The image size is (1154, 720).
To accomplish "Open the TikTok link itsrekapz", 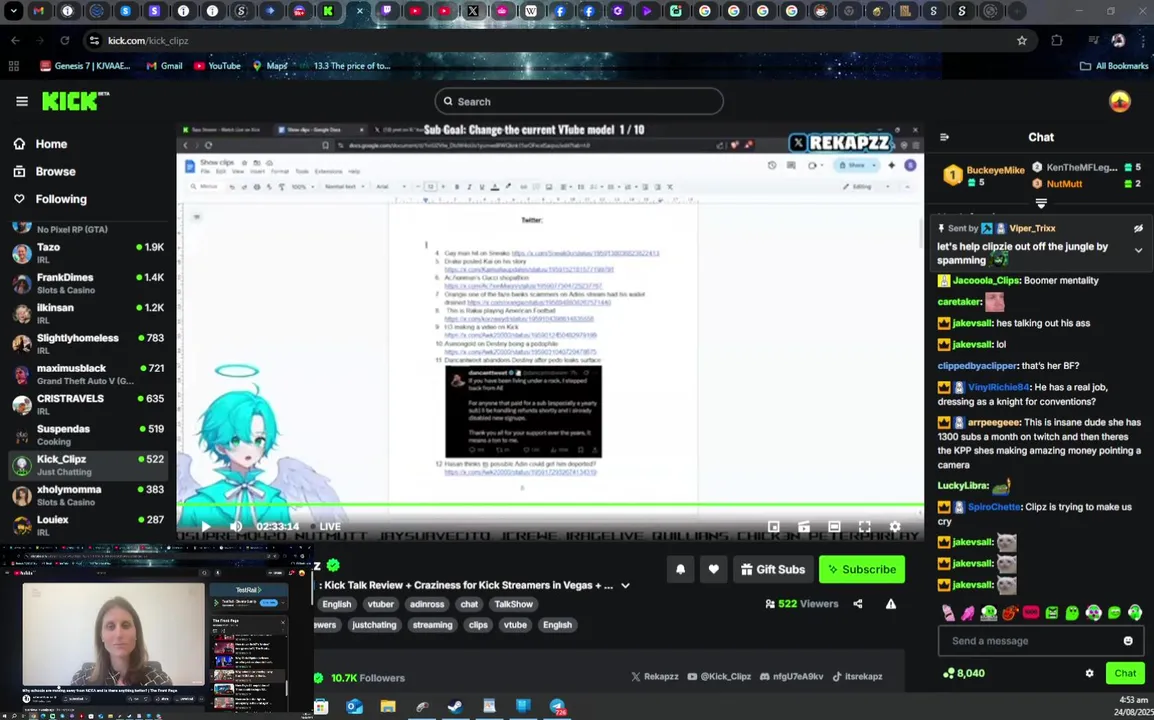I will tap(857, 676).
